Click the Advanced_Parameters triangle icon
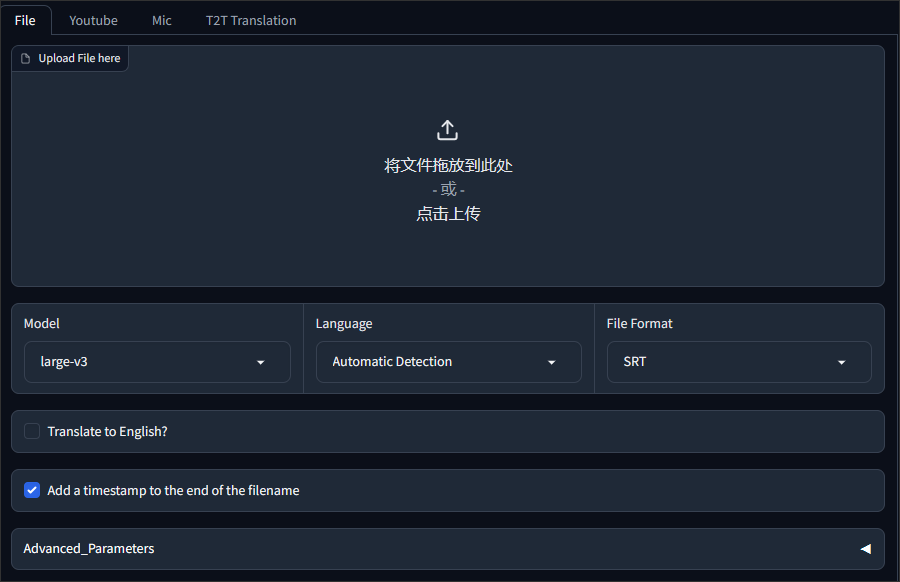The image size is (900, 582). click(866, 549)
